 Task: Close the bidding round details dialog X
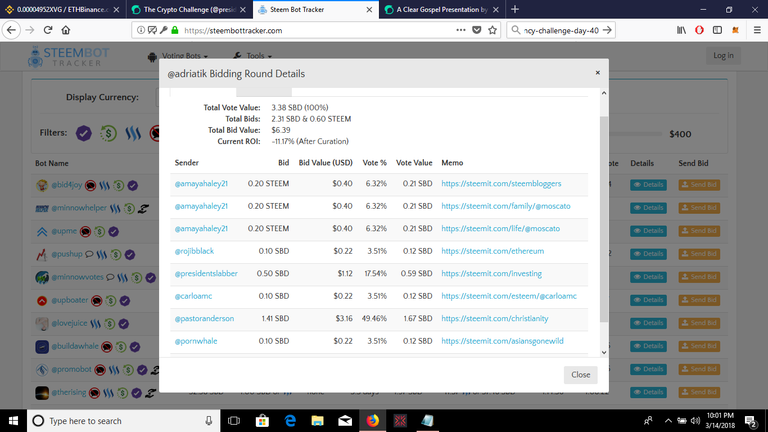coord(598,72)
